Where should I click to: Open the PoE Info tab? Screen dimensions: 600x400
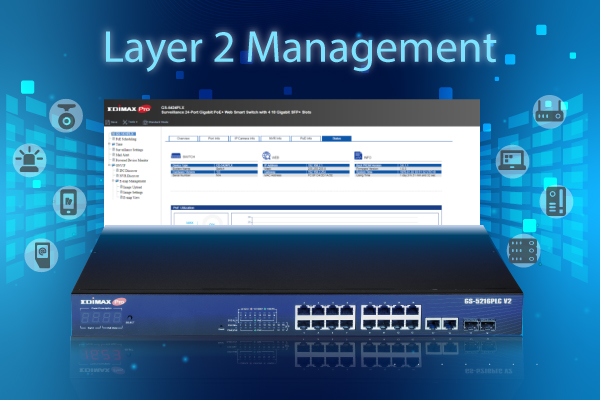pyautogui.click(x=306, y=139)
